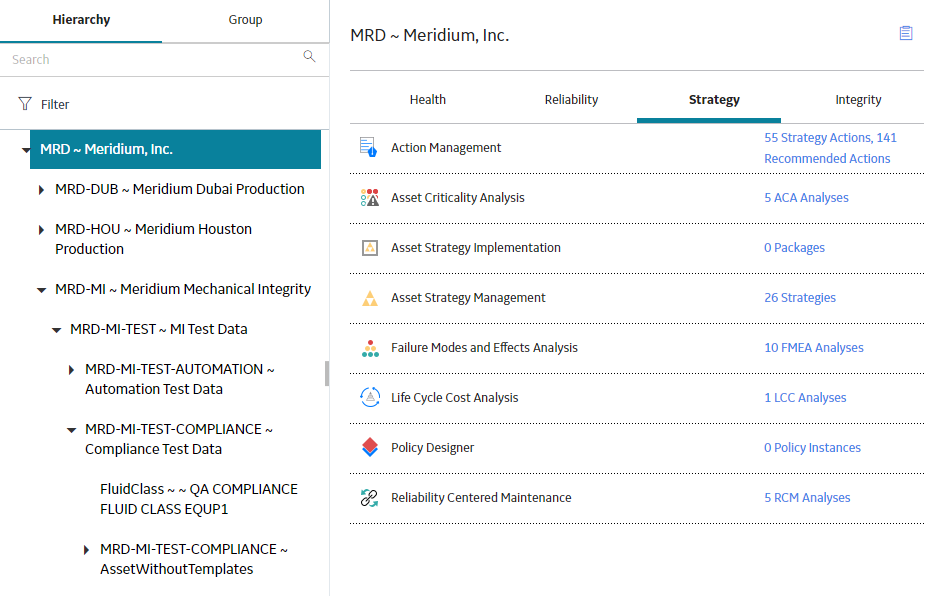Select MRD-HOU ~ Meridium Houston Production
This screenshot has width=931, height=596.
coord(153,239)
